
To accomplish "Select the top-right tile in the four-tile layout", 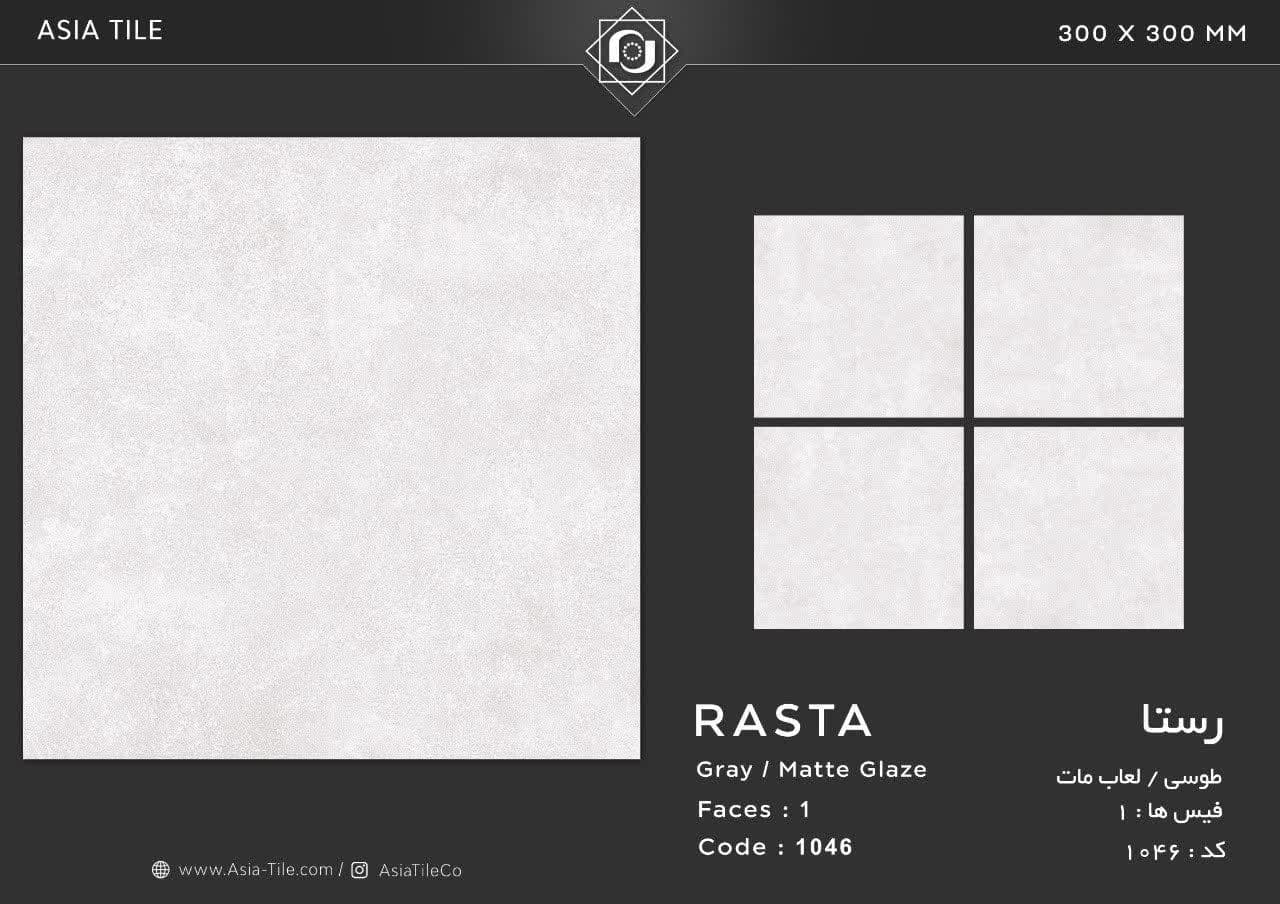I will [1079, 316].
